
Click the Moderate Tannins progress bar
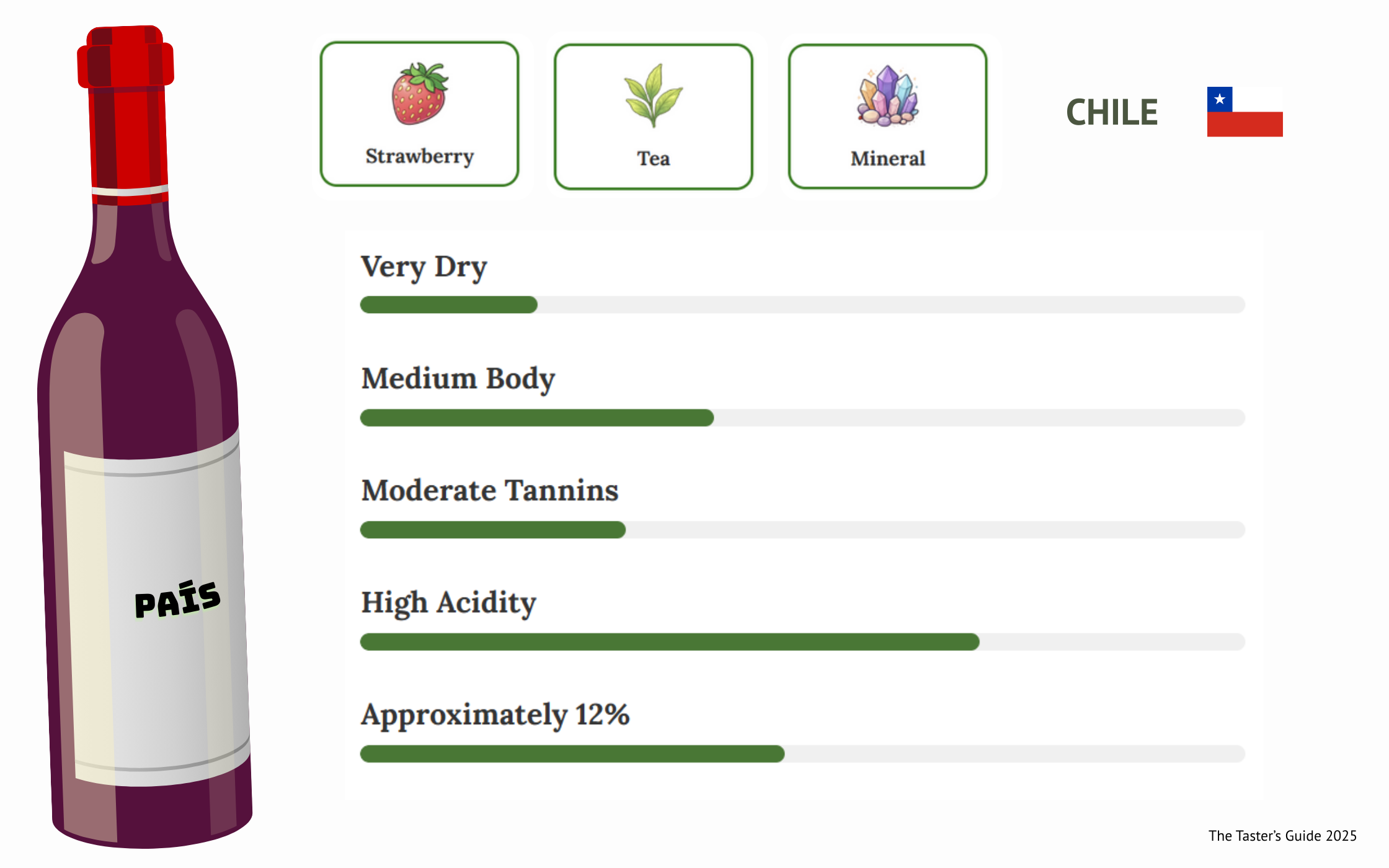point(802,529)
